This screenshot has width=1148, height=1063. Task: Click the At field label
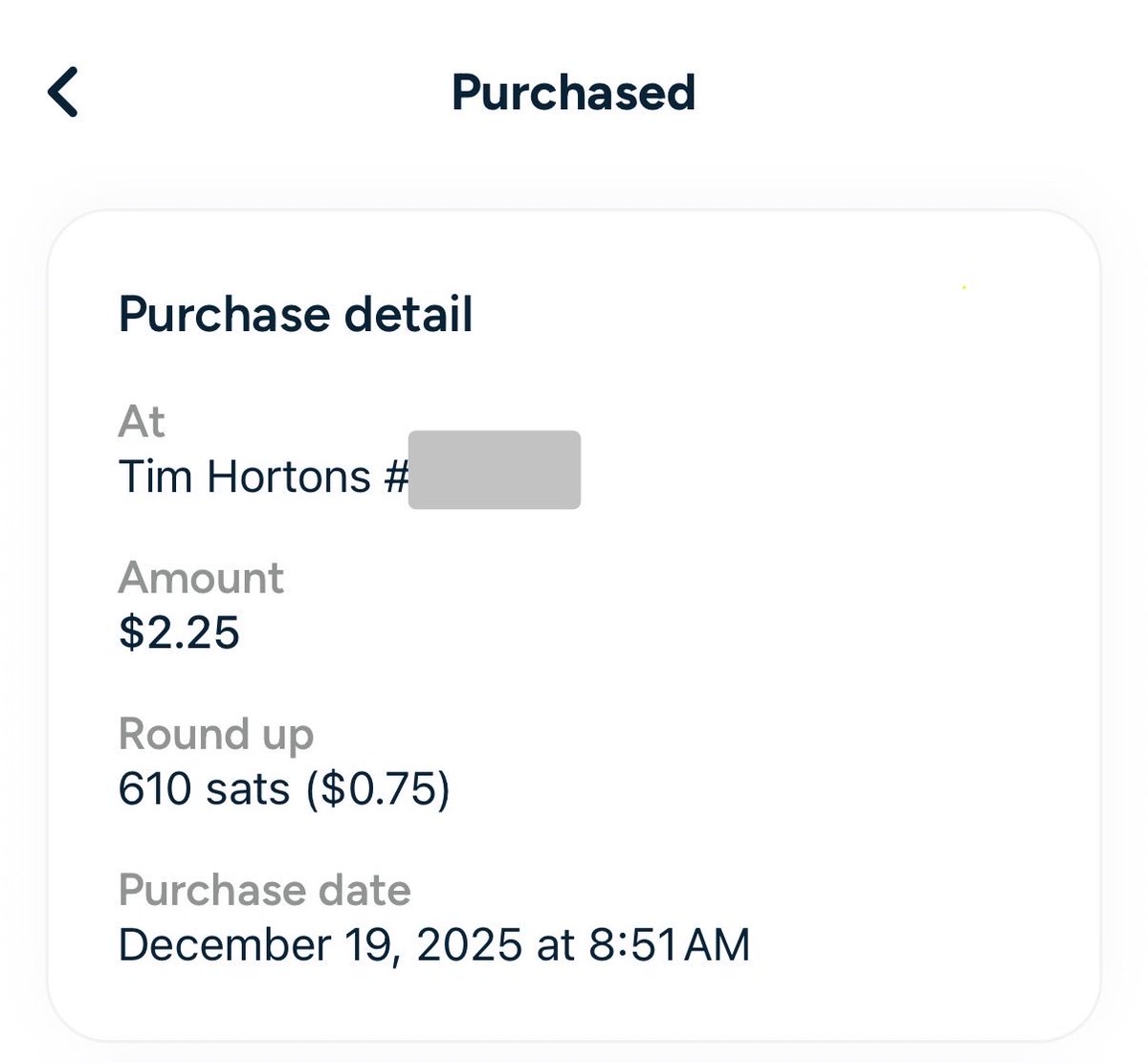(x=142, y=421)
